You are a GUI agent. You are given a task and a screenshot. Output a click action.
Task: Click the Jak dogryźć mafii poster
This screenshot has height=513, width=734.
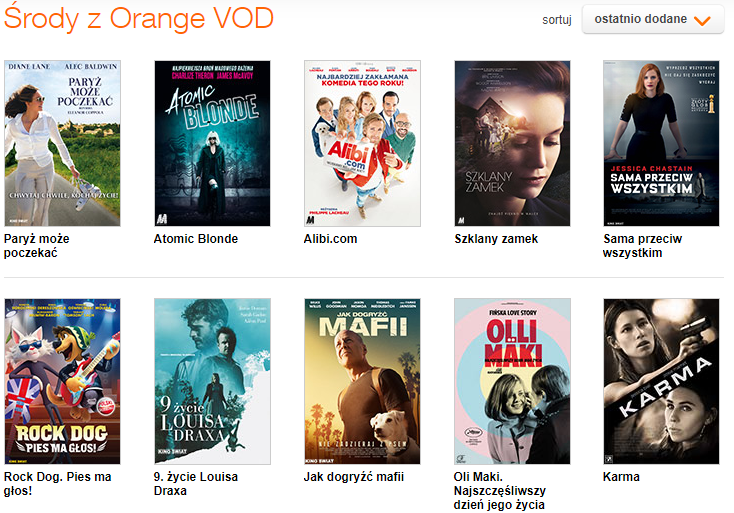tap(362, 381)
